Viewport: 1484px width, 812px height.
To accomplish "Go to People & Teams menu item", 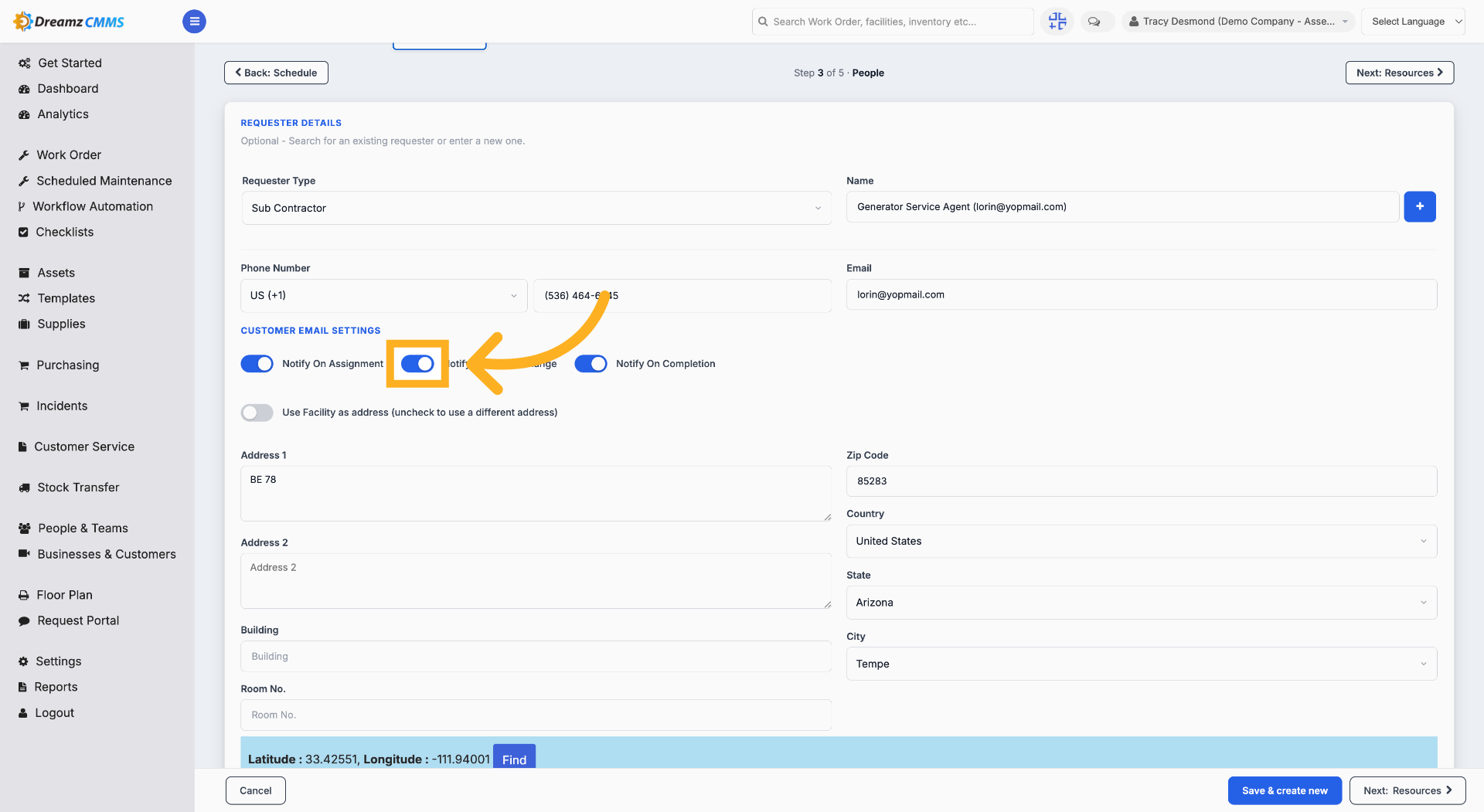I will coord(83,528).
